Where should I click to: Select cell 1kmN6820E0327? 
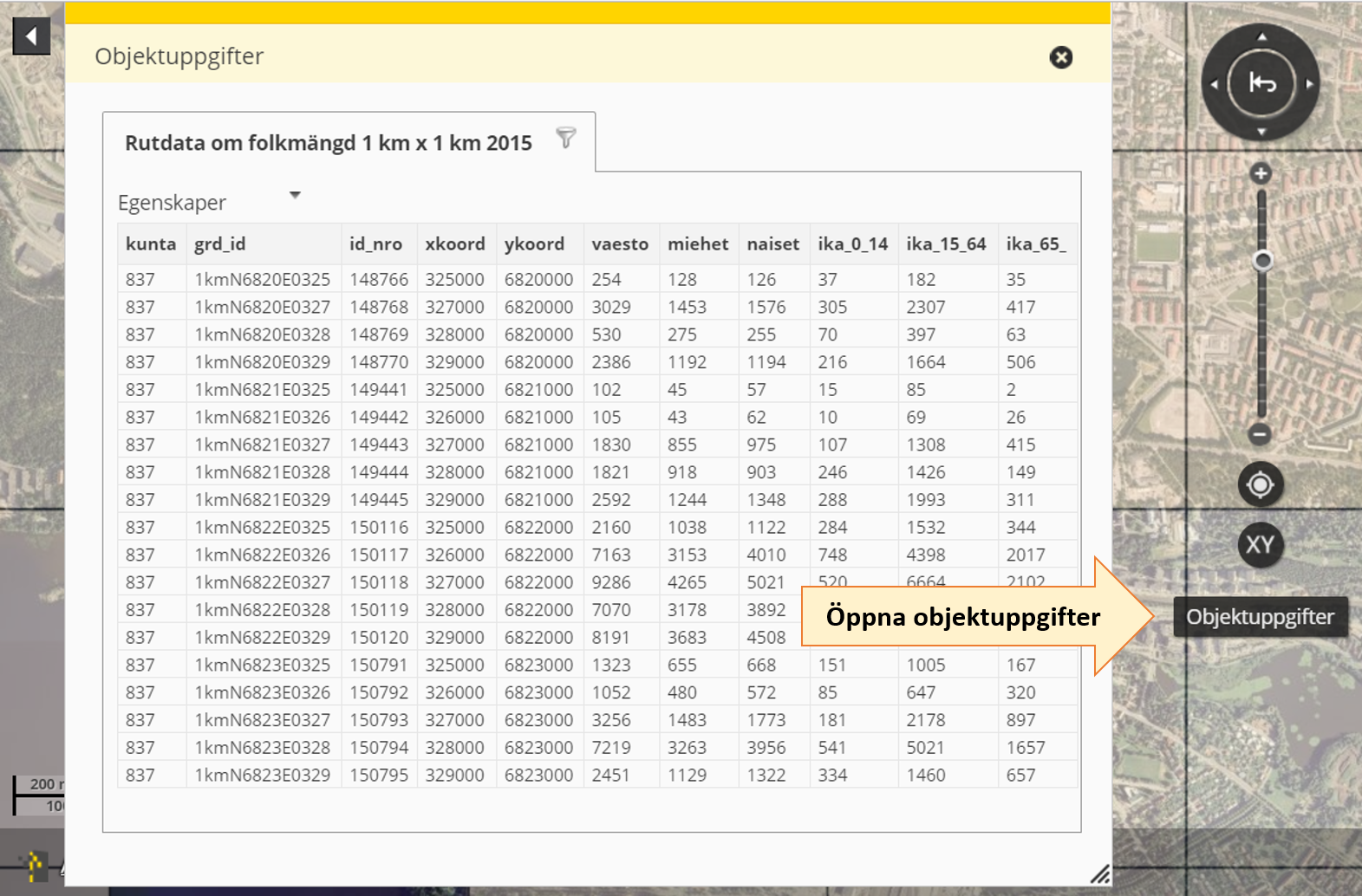[263, 308]
